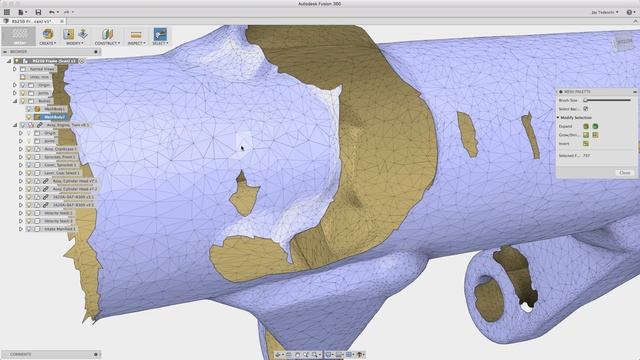Click the Select paint tool icon

coord(160,34)
